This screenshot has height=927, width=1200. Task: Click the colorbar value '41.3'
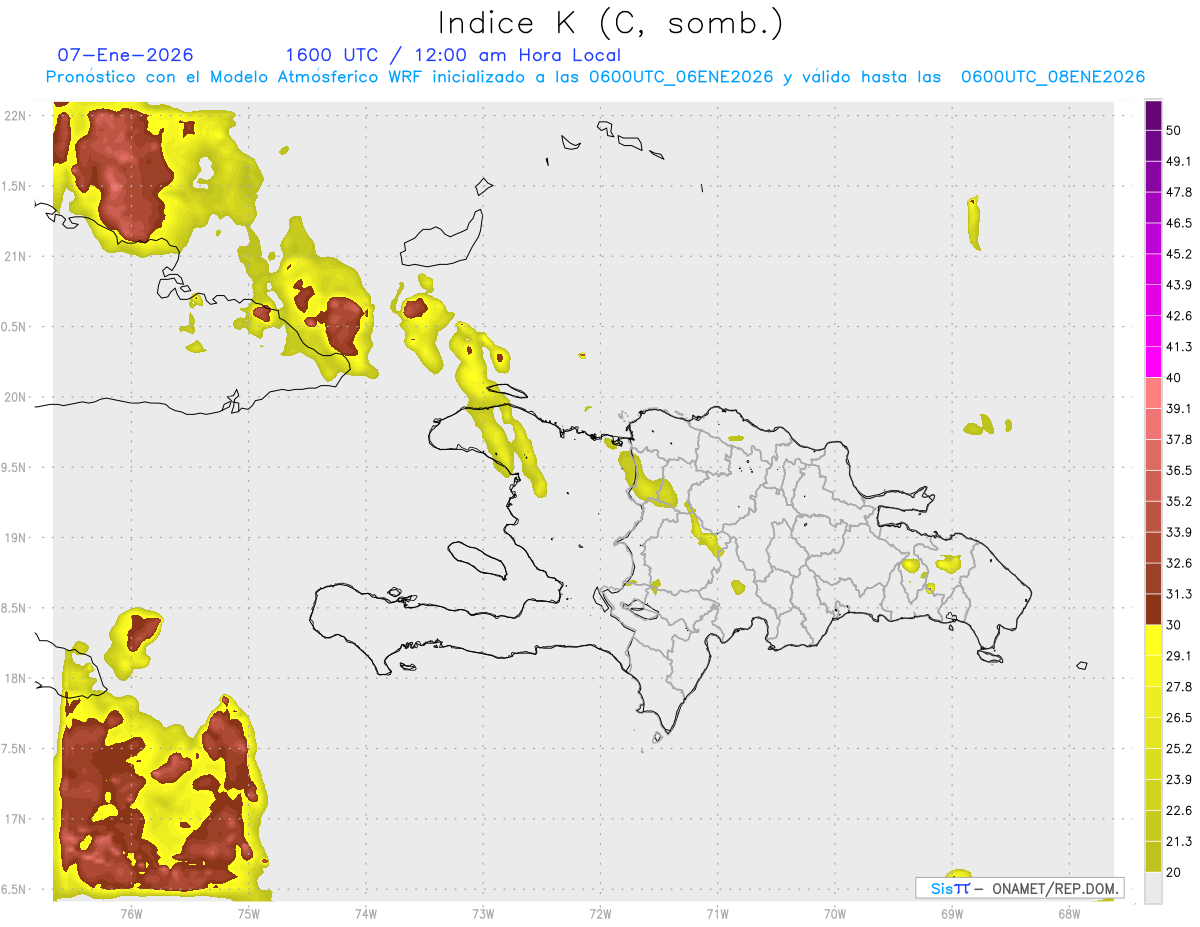point(1180,347)
